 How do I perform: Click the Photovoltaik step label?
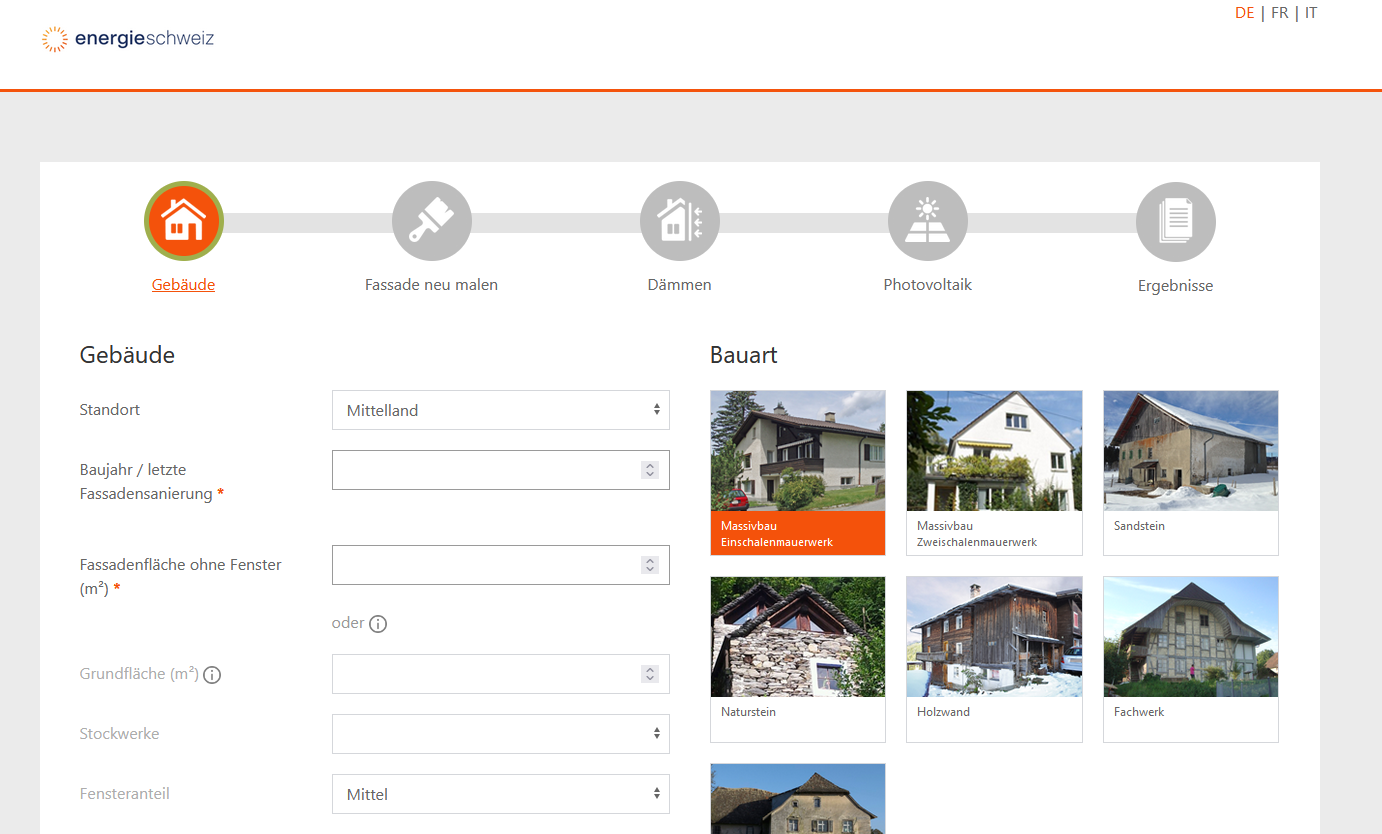point(928,285)
